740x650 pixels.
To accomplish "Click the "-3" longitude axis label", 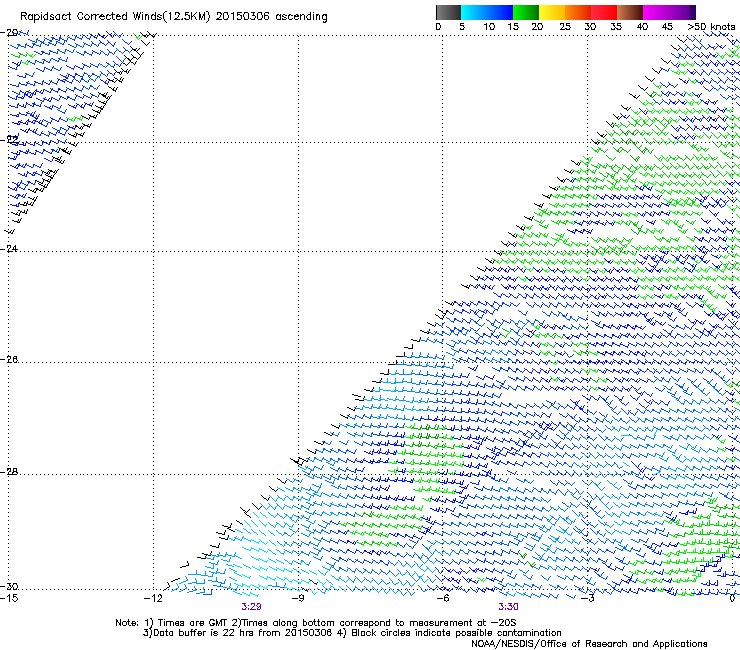I will (588, 598).
